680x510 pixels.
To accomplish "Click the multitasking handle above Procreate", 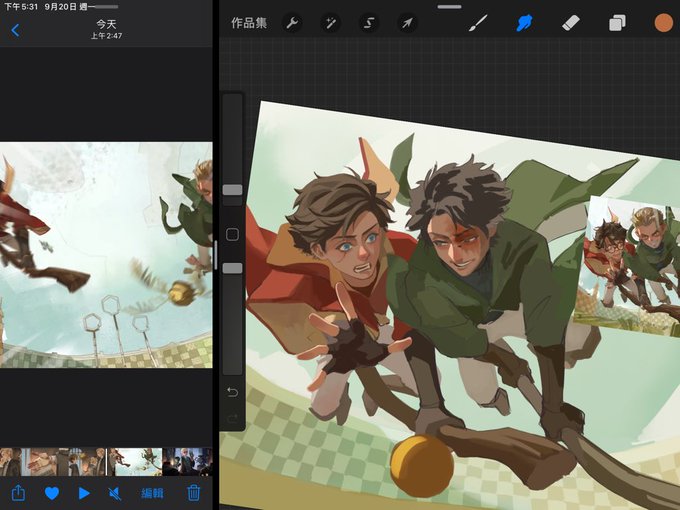I will (x=449, y=7).
